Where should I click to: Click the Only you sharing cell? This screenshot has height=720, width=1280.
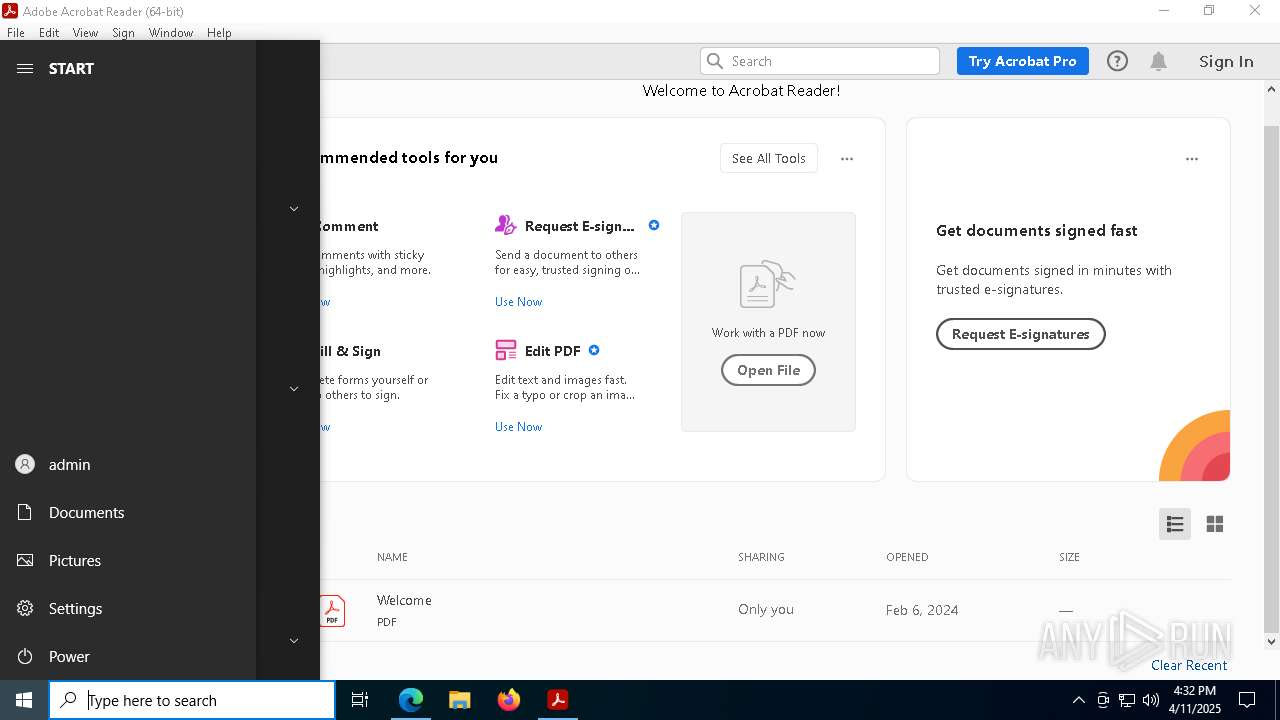[766, 609]
